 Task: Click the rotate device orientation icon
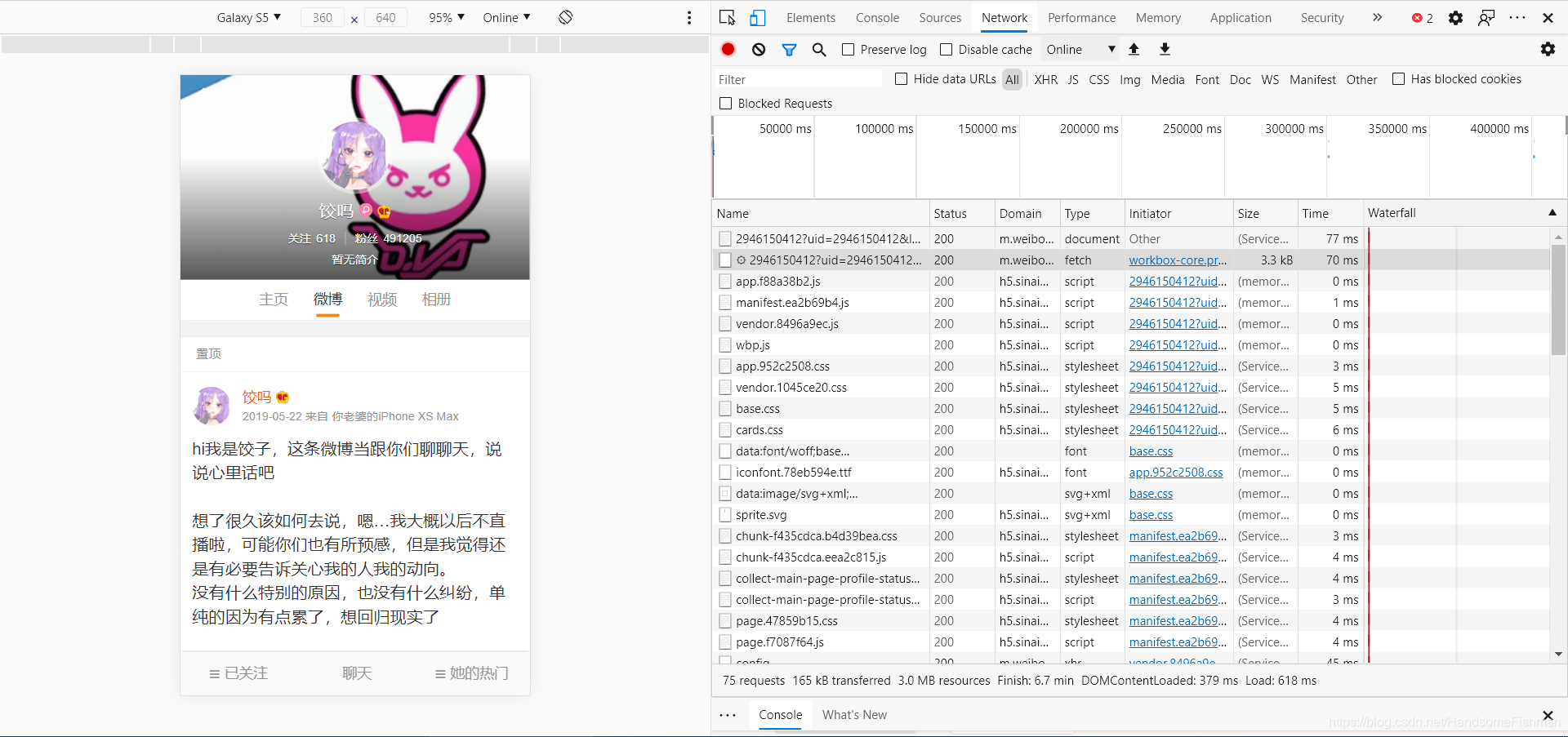(565, 17)
